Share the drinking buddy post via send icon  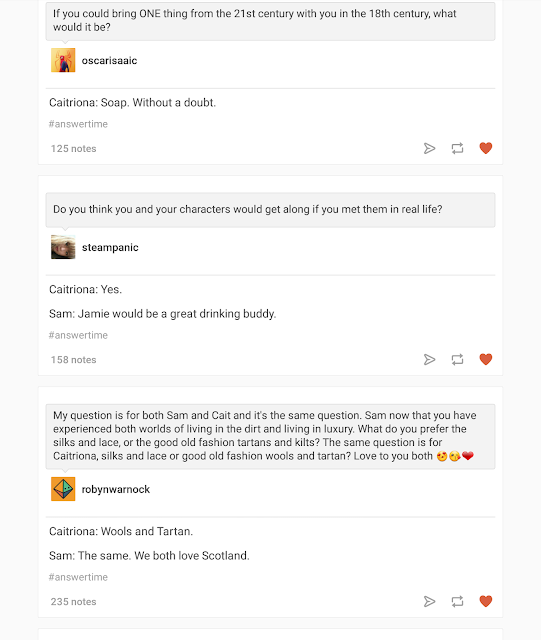(x=429, y=359)
